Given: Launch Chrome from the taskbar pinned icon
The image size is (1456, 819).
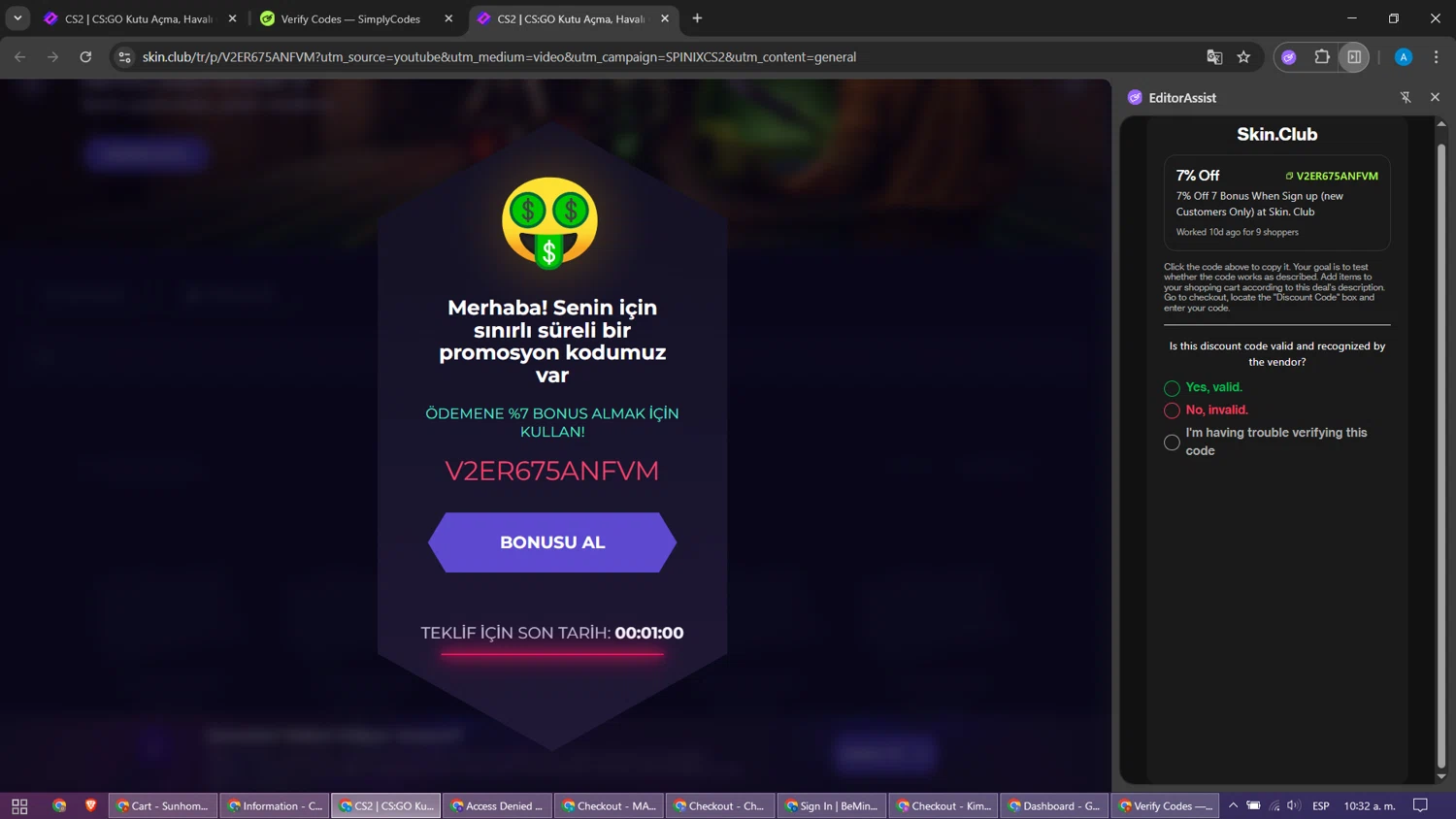Looking at the screenshot, I should click(x=59, y=805).
